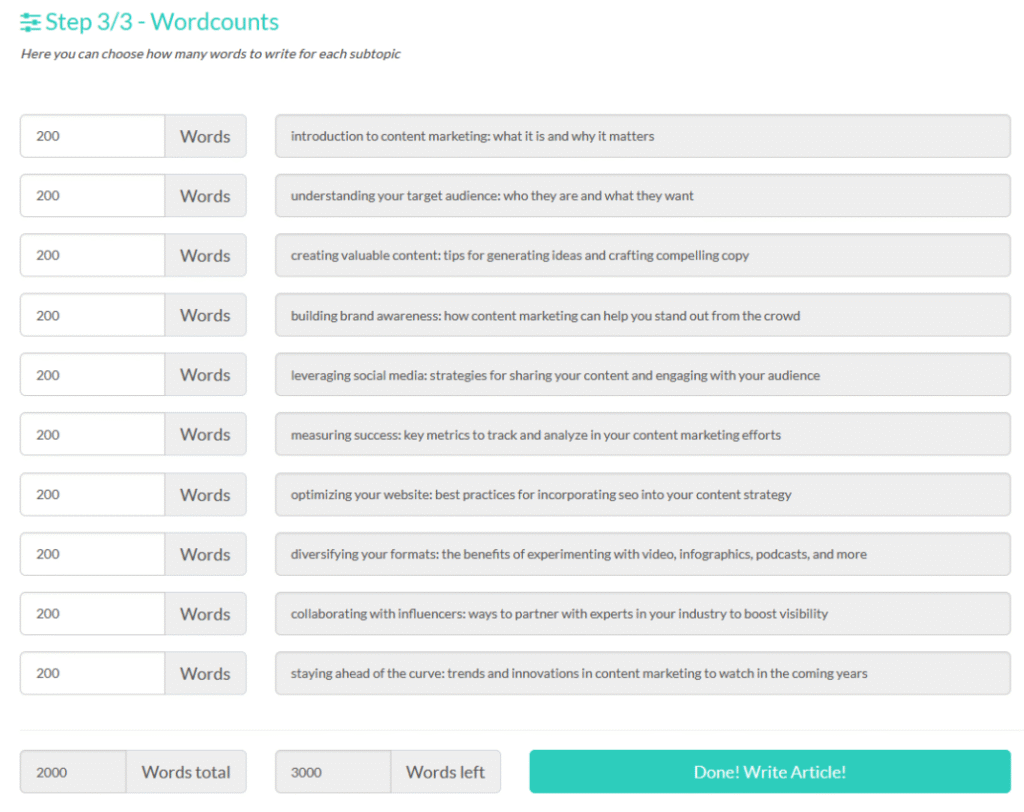Select subtopic 'building brand awareness' field

643,315
